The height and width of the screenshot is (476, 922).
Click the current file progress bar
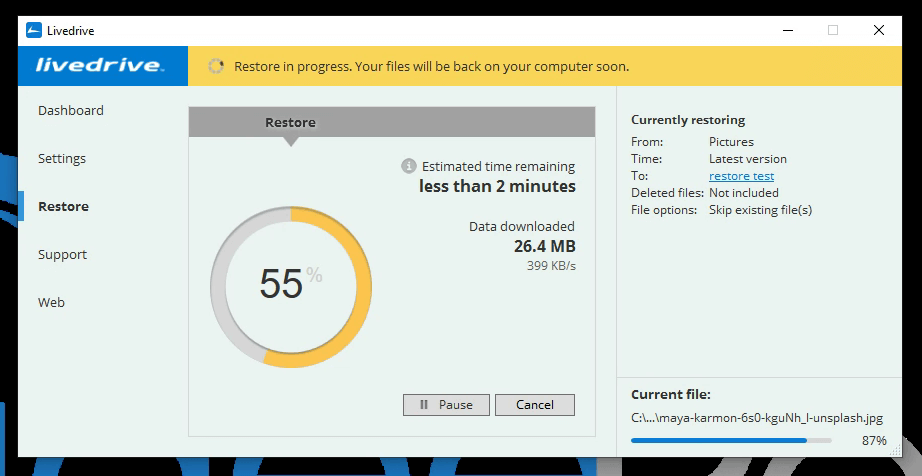coord(731,440)
